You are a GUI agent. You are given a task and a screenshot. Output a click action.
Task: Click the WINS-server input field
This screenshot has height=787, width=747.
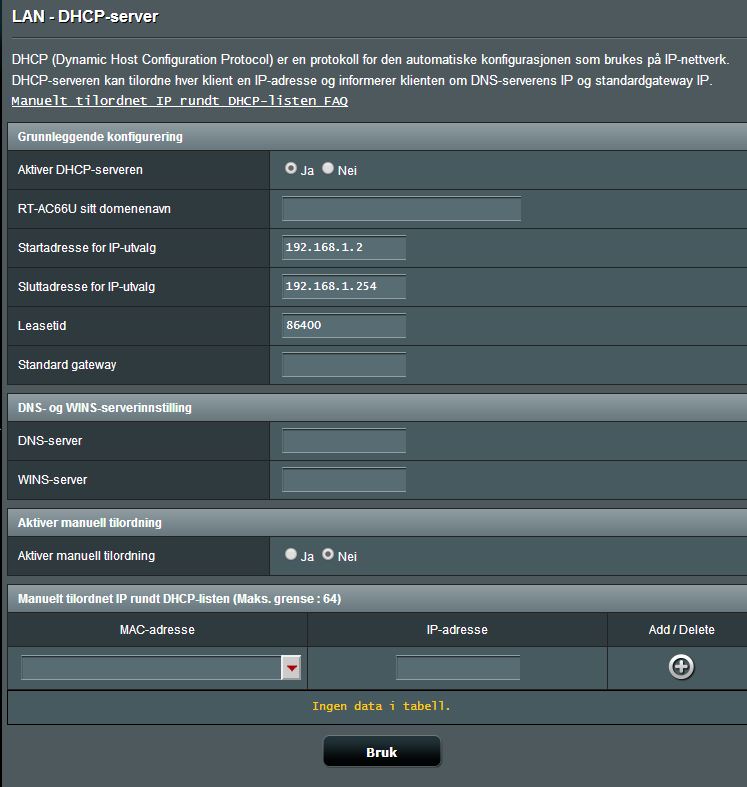pyautogui.click(x=344, y=480)
